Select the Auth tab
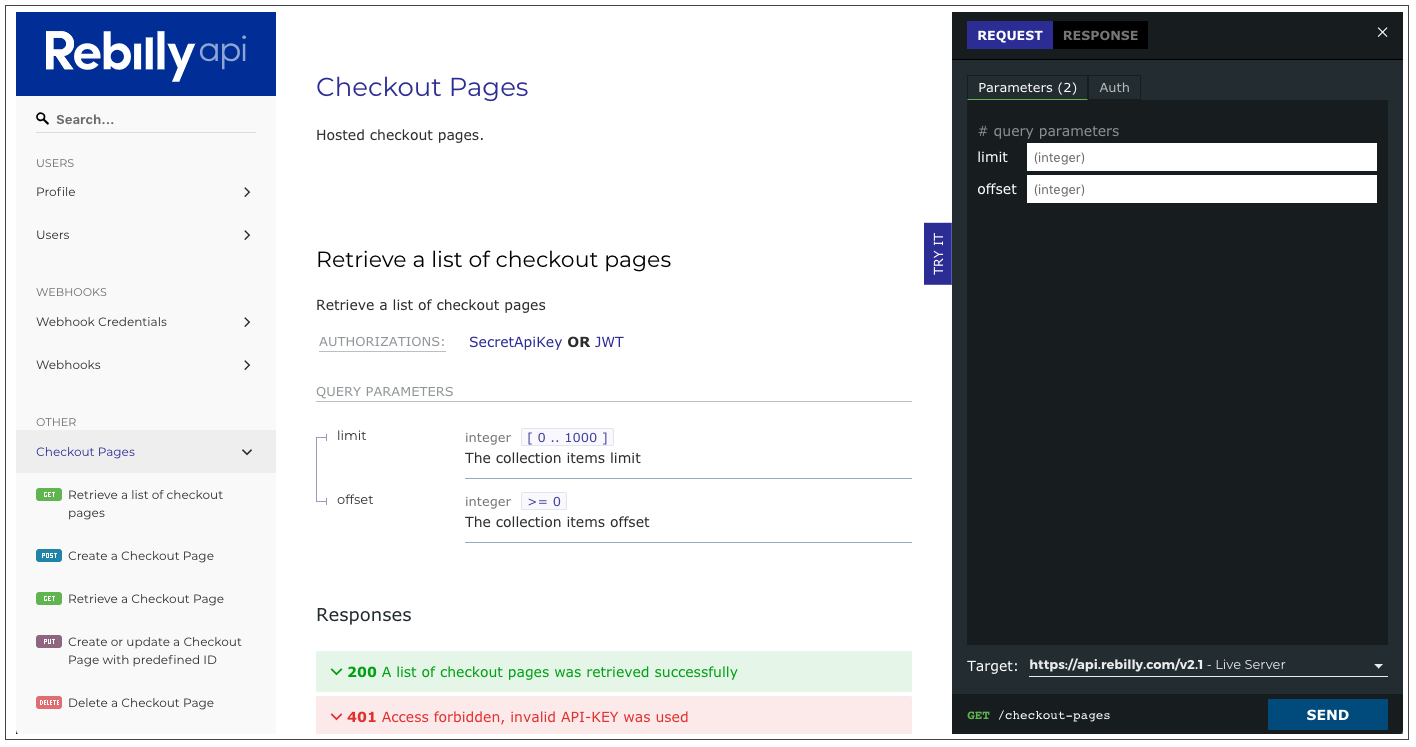This screenshot has width=1416, height=747. coord(1114,88)
